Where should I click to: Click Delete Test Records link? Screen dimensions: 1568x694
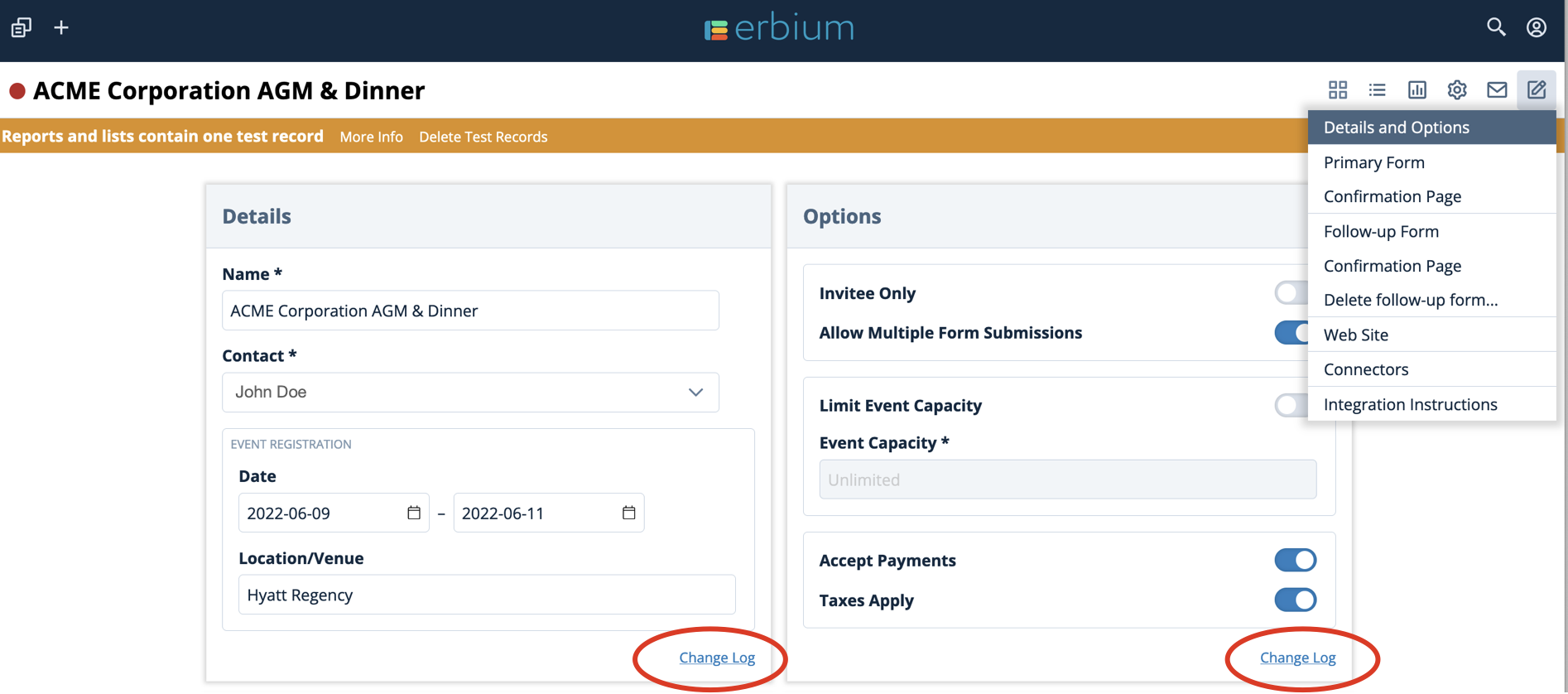(x=483, y=137)
